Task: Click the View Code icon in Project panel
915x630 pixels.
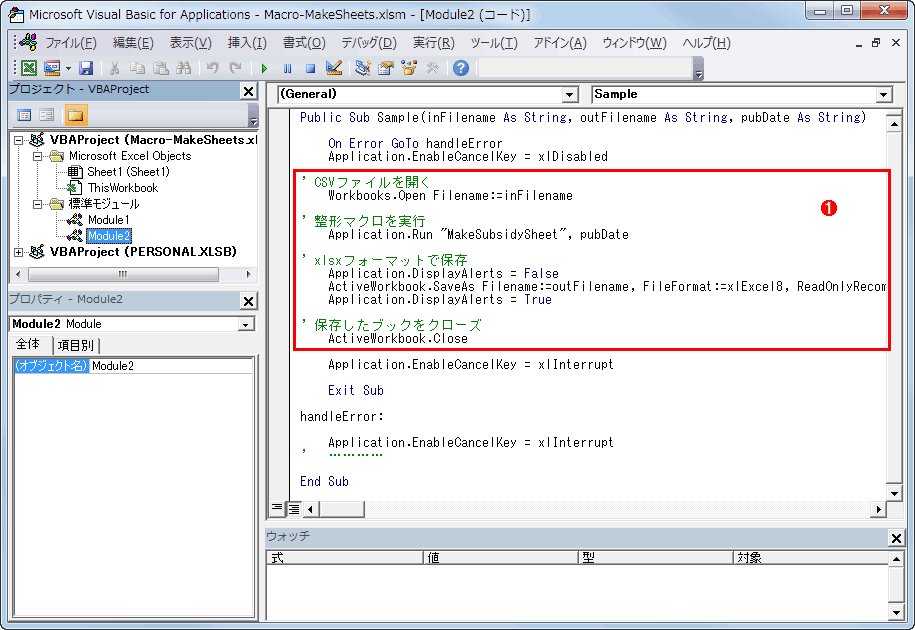Action: 24,115
